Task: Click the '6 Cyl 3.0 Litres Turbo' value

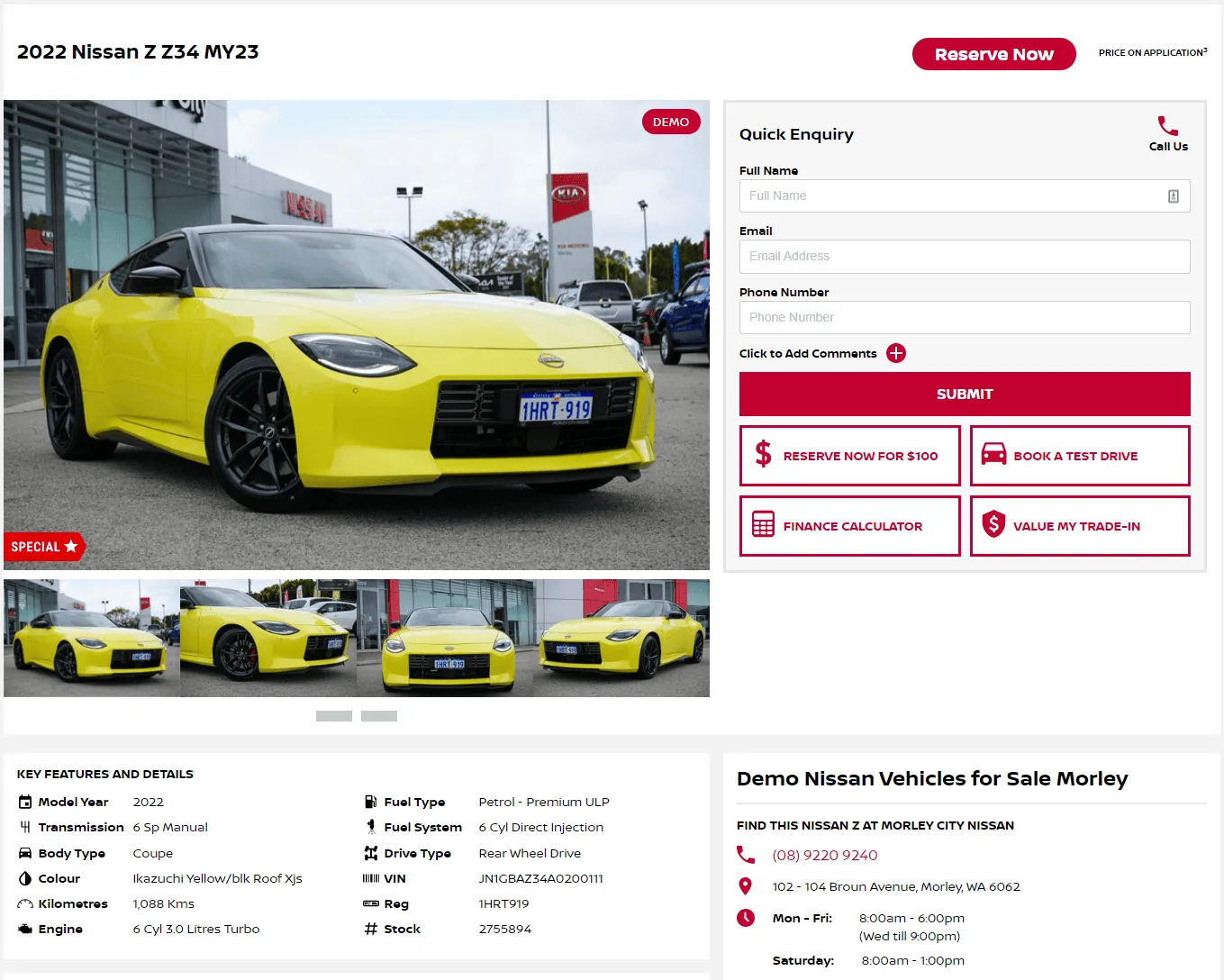Action: [x=196, y=929]
